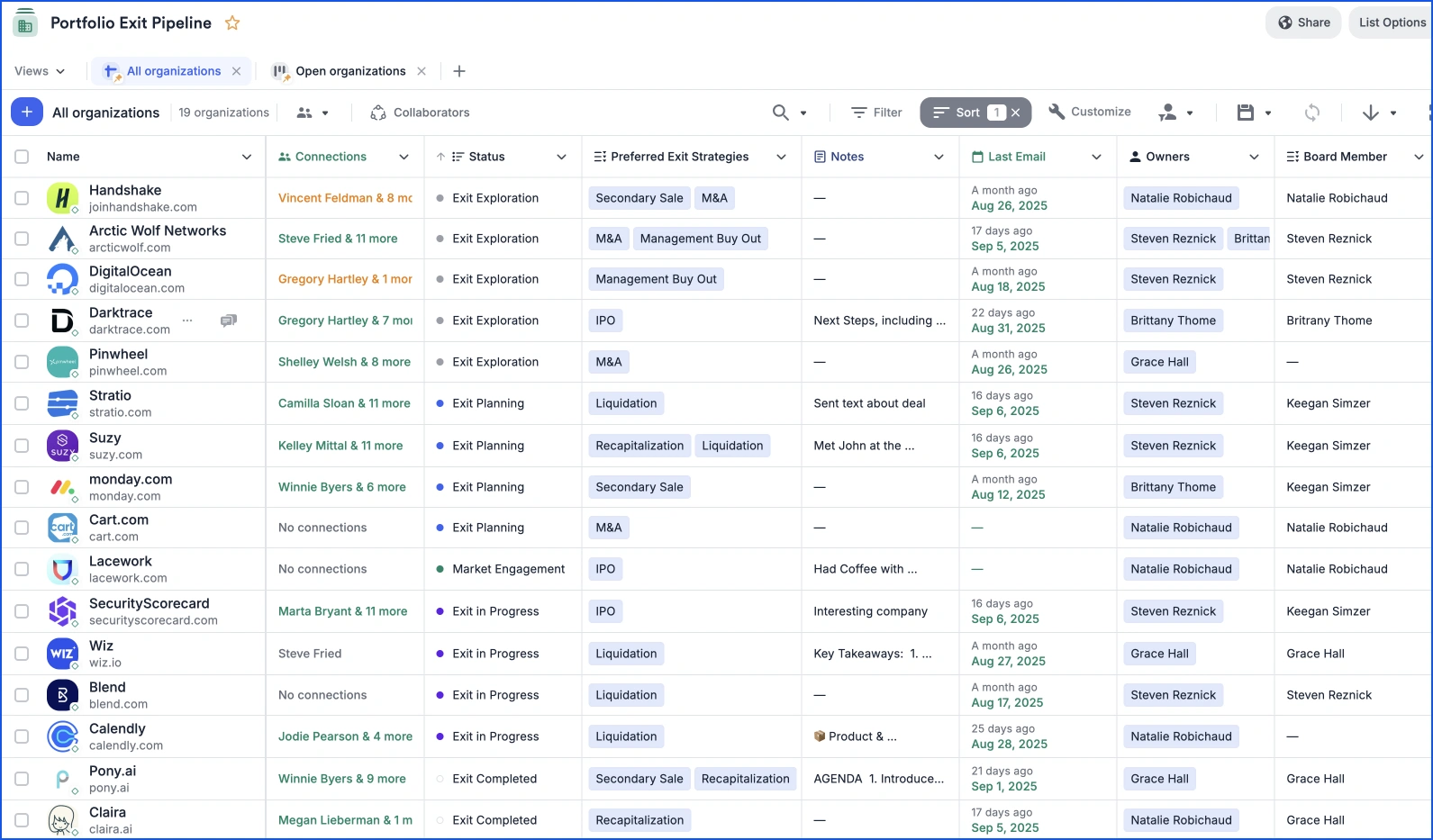This screenshot has width=1433, height=840.
Task: Open Darktrace comment bubble icon
Action: point(229,321)
